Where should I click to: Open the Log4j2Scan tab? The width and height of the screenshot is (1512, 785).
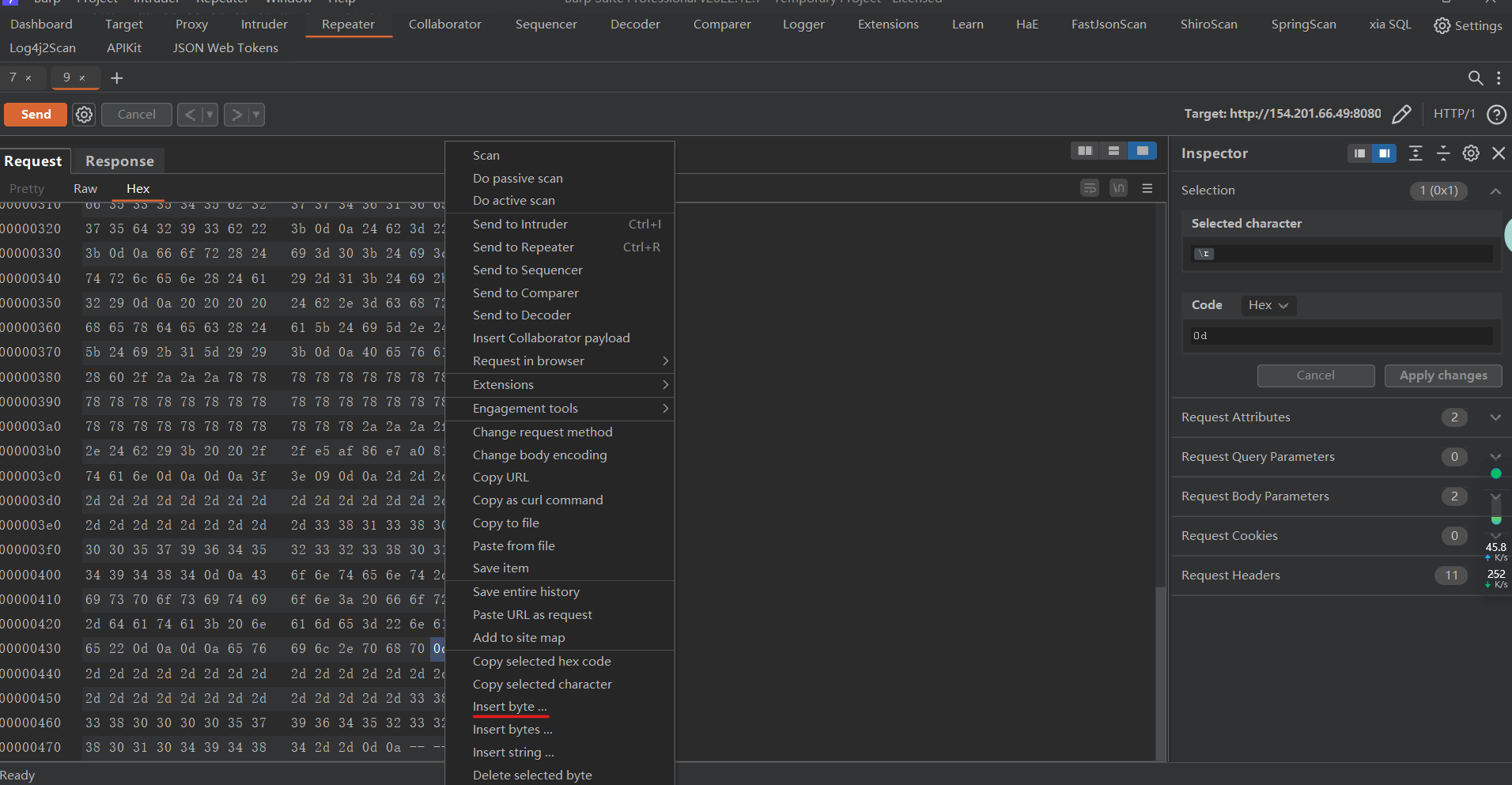tap(43, 48)
